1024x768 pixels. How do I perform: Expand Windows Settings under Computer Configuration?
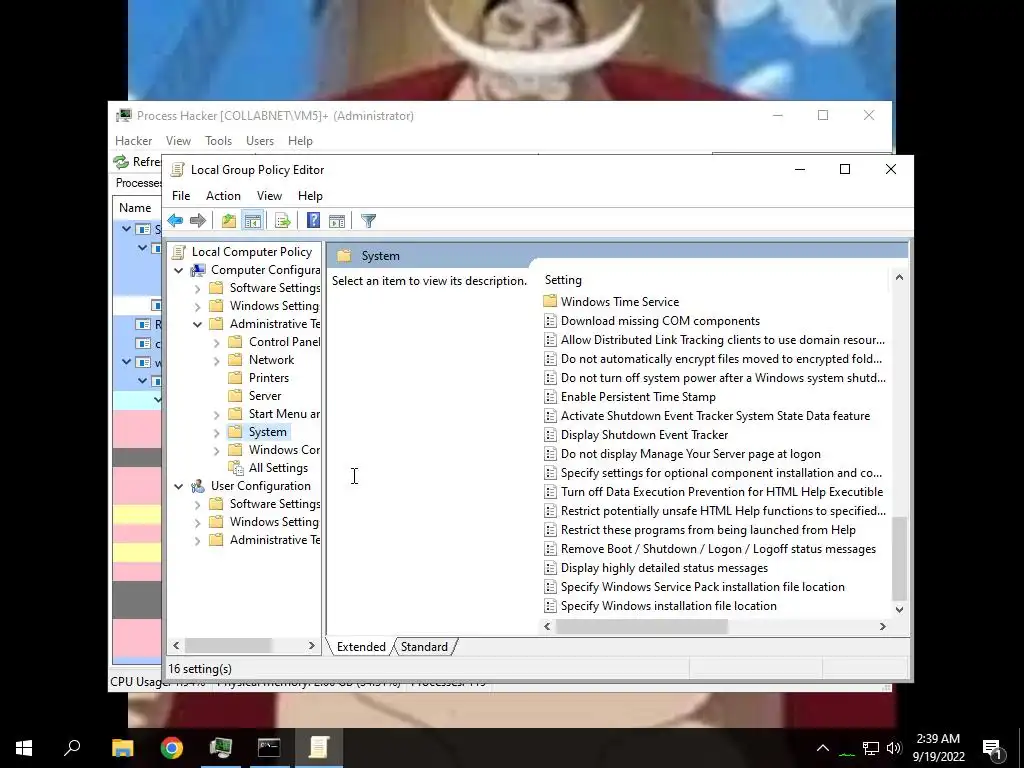click(197, 306)
